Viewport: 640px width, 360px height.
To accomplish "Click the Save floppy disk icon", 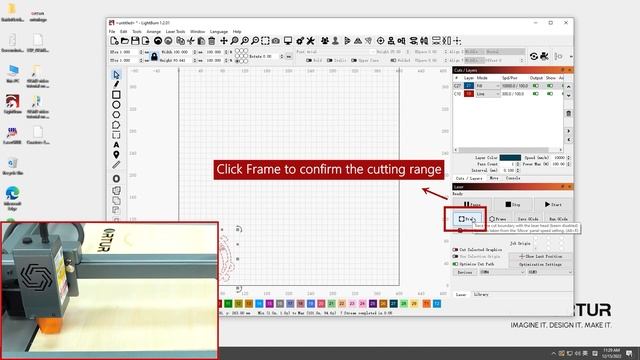I will tap(135, 41).
